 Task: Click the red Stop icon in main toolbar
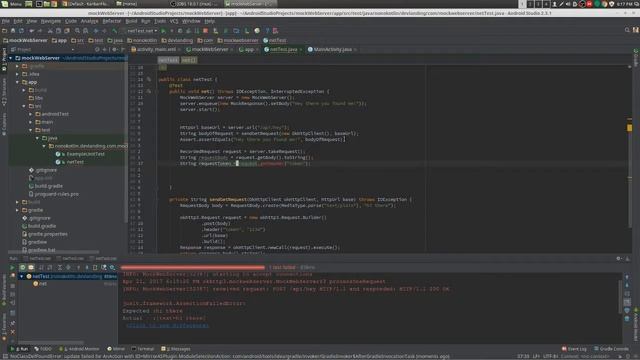click(206, 31)
